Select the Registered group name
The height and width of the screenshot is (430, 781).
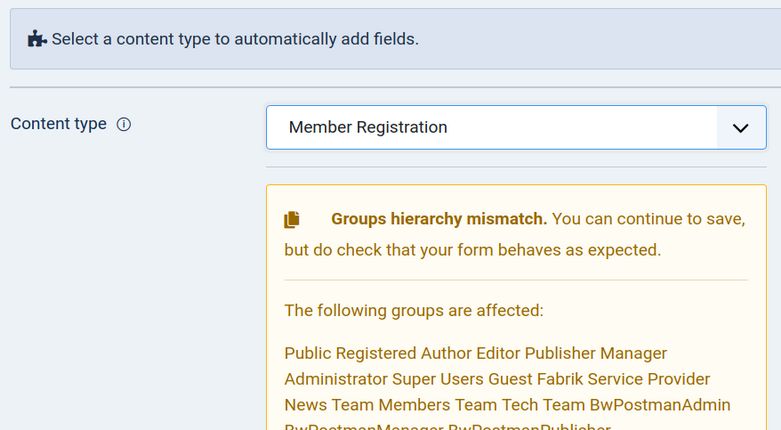pyautogui.click(x=376, y=353)
